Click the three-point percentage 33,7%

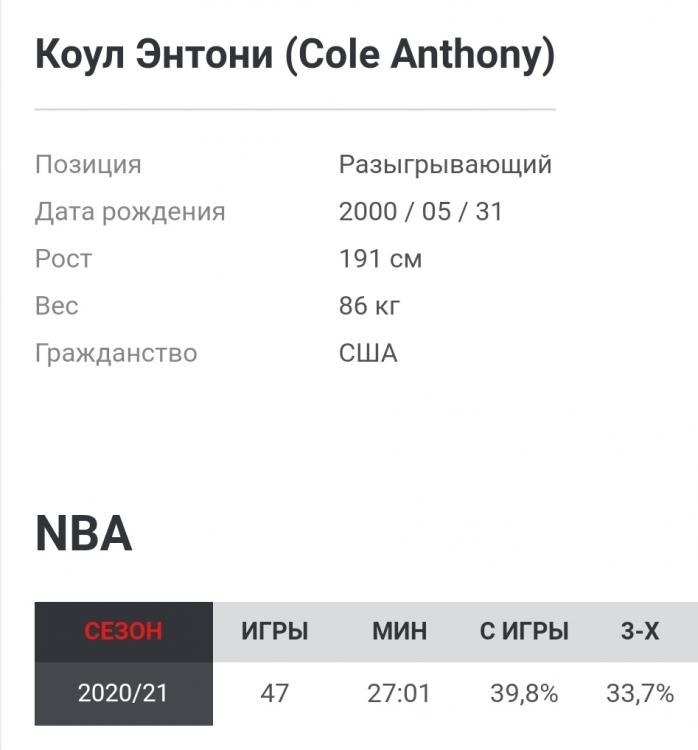(x=640, y=693)
